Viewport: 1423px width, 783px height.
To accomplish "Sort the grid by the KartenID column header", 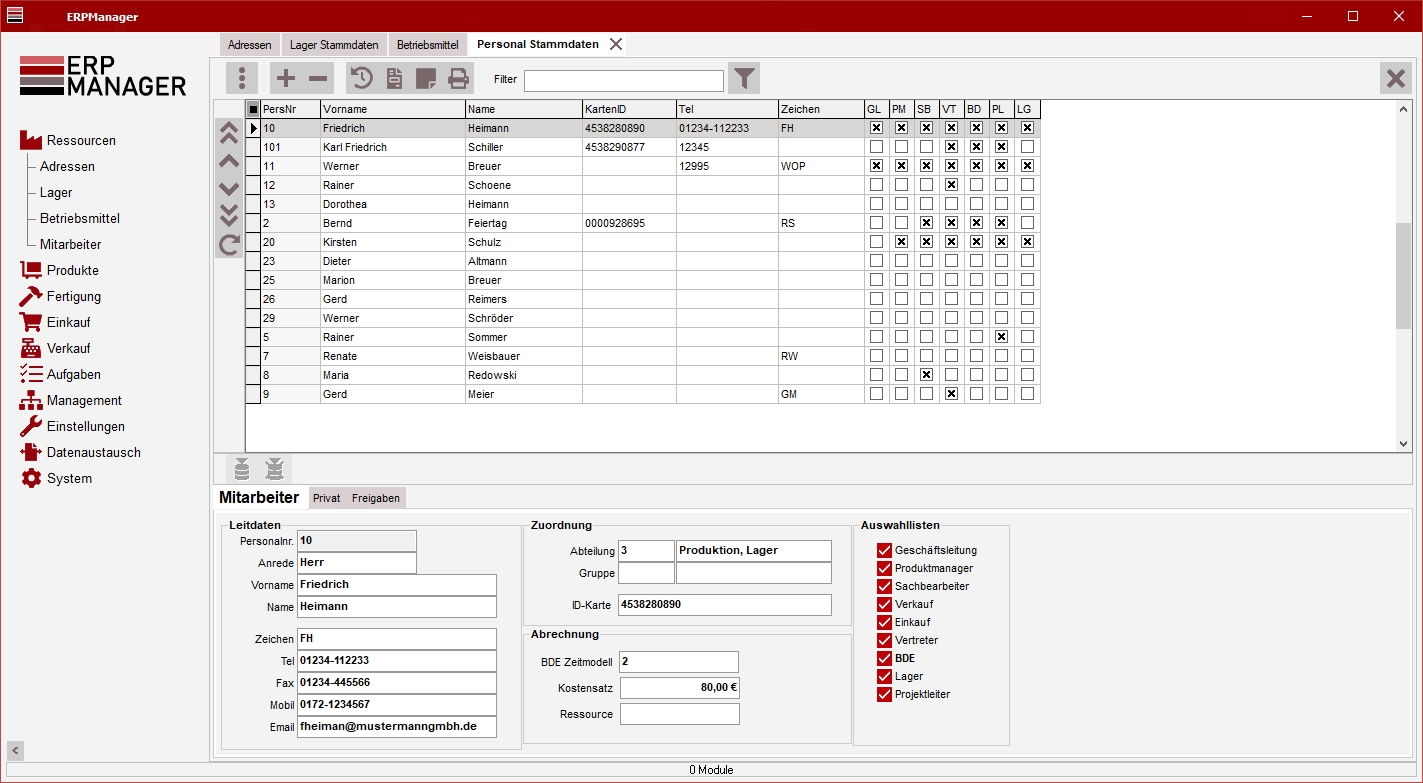I will coord(629,109).
